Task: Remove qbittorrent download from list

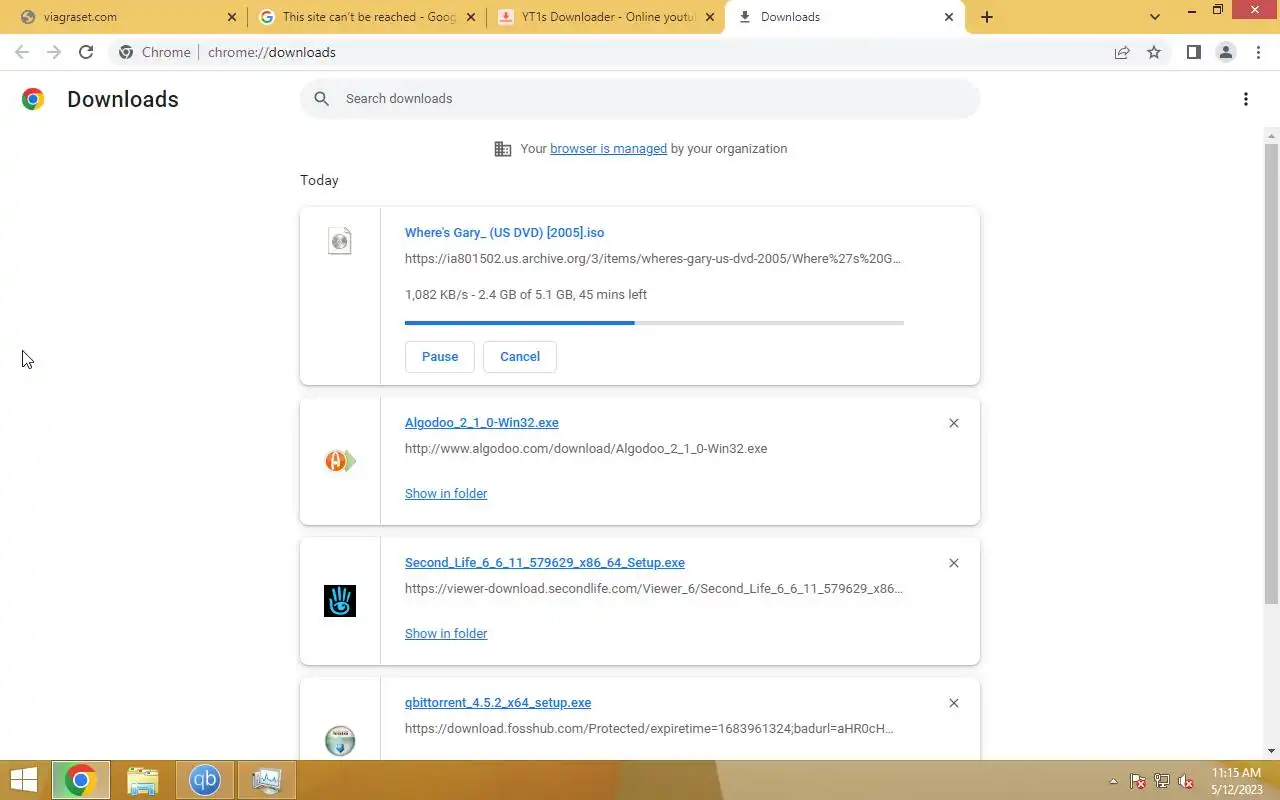Action: coord(954,703)
